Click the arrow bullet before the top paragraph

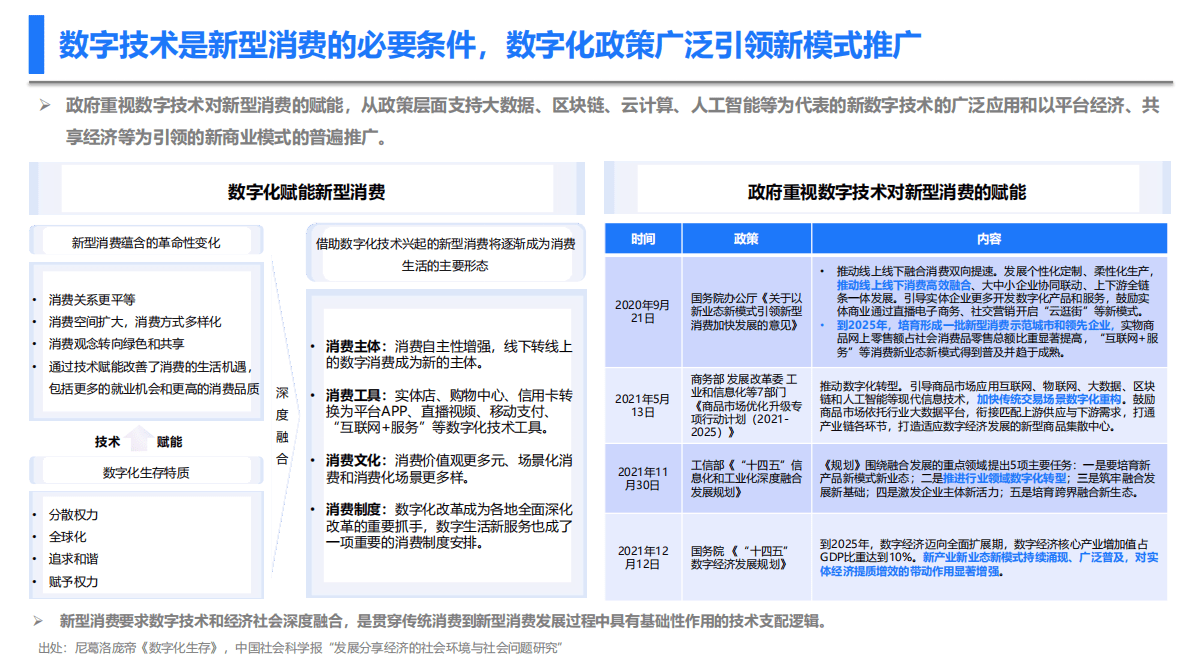(42, 104)
